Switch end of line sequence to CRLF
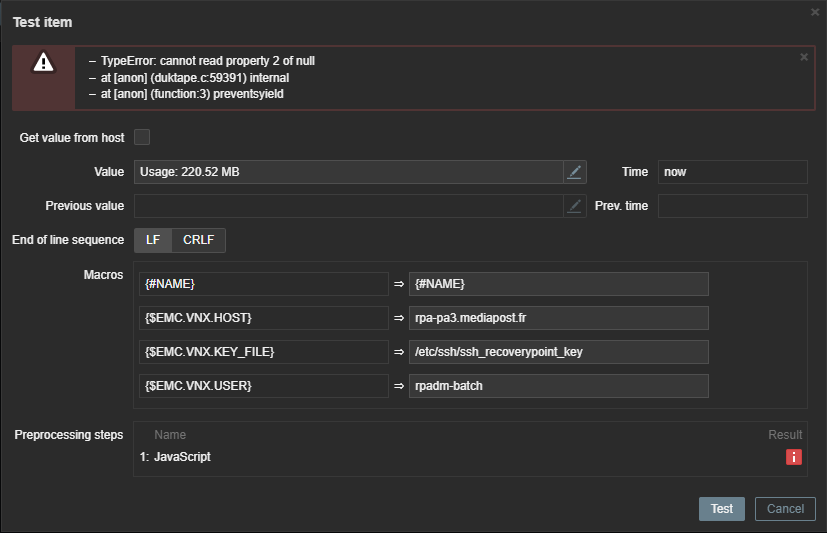The width and height of the screenshot is (827, 533). pos(199,240)
